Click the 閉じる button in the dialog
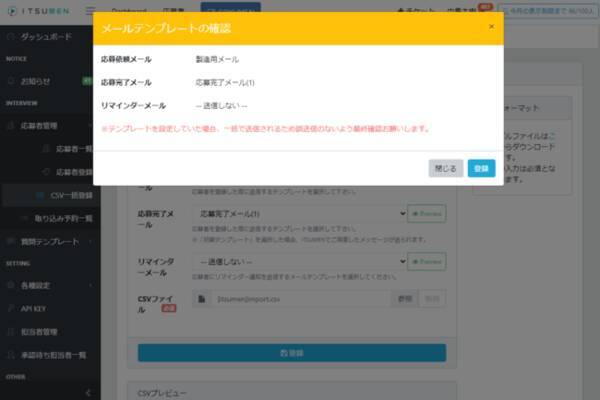The width and height of the screenshot is (600, 400). pyautogui.click(x=445, y=168)
